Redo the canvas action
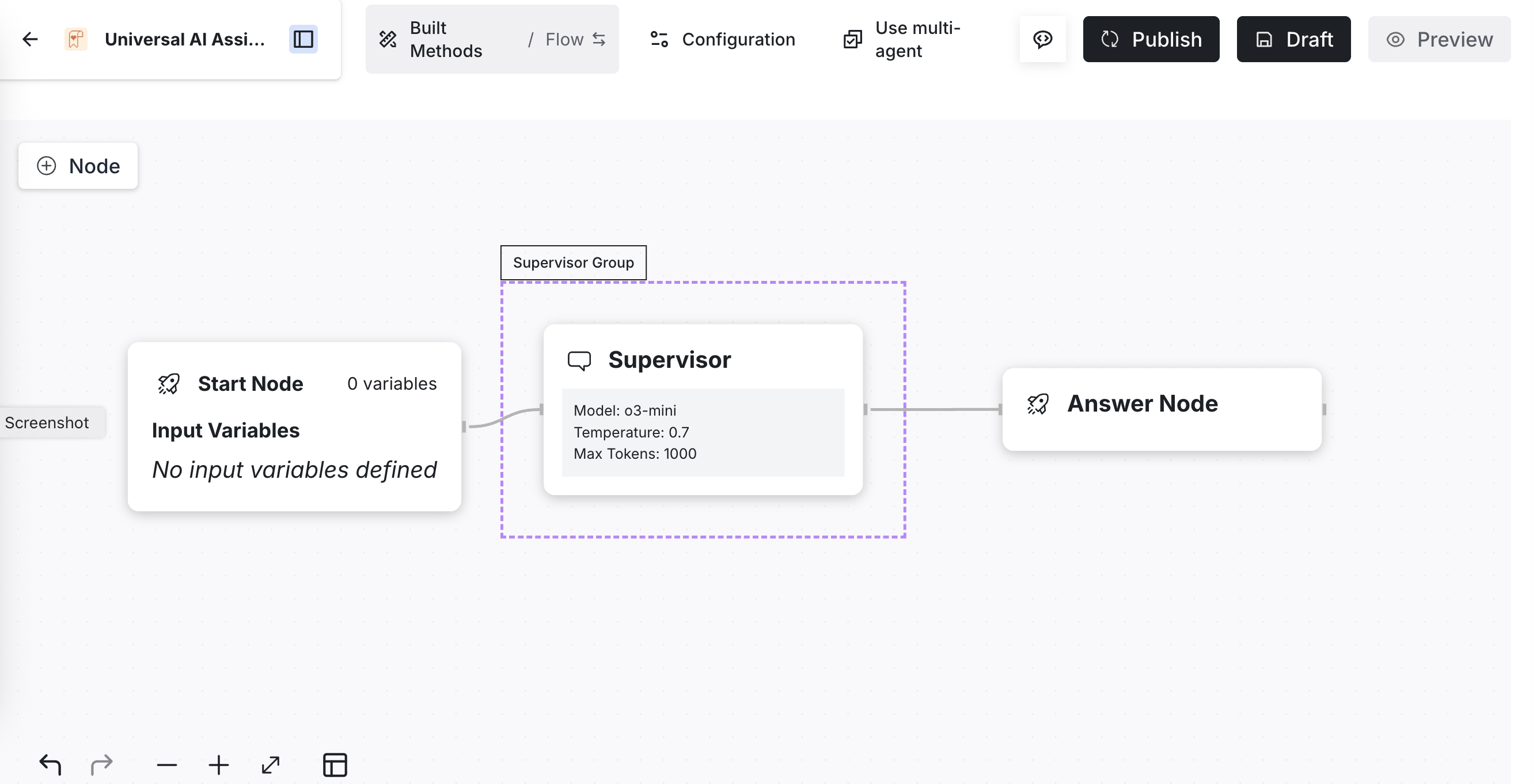 coord(102,764)
